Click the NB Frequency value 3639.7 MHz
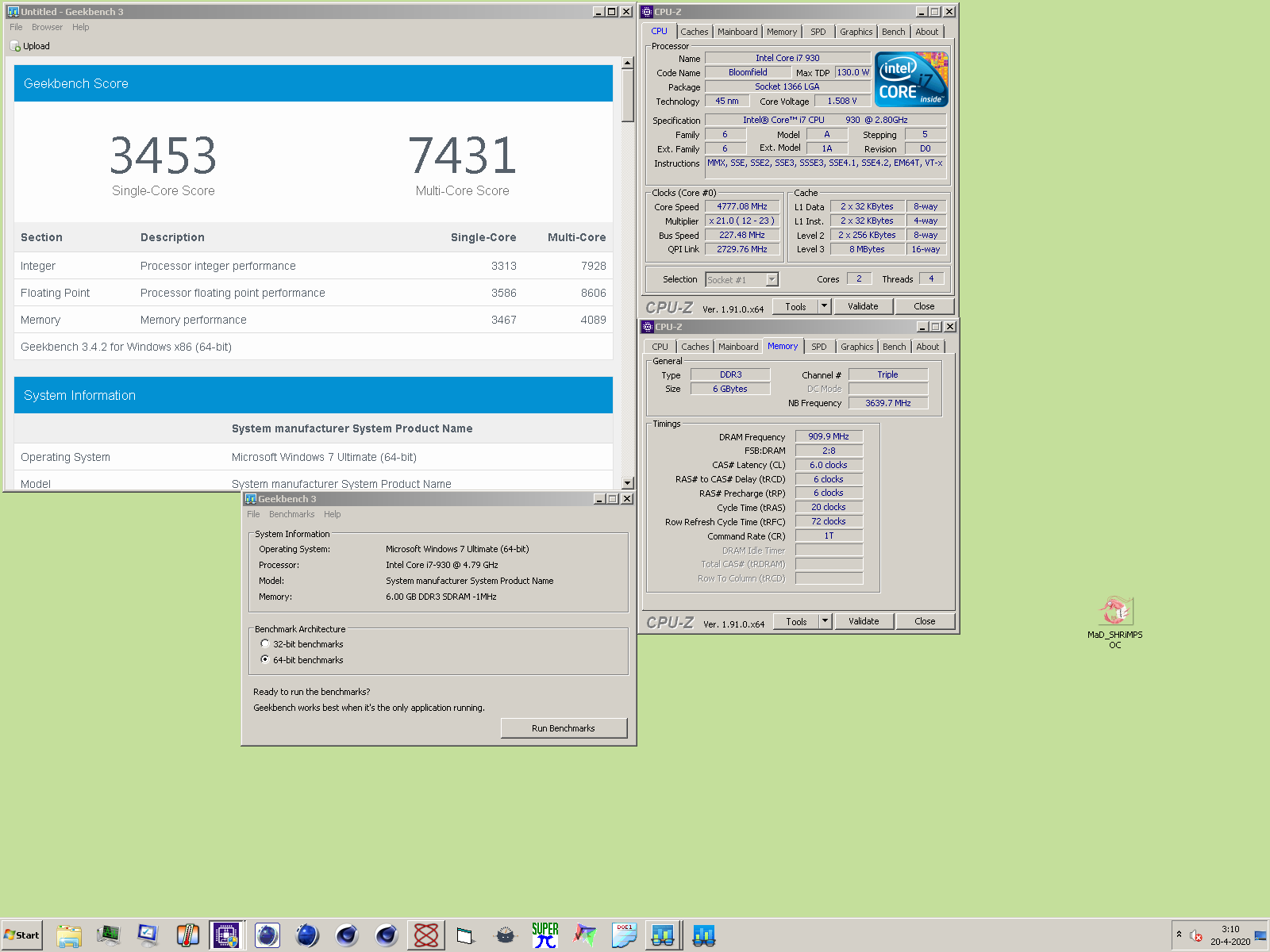This screenshot has width=1270, height=952. point(888,403)
